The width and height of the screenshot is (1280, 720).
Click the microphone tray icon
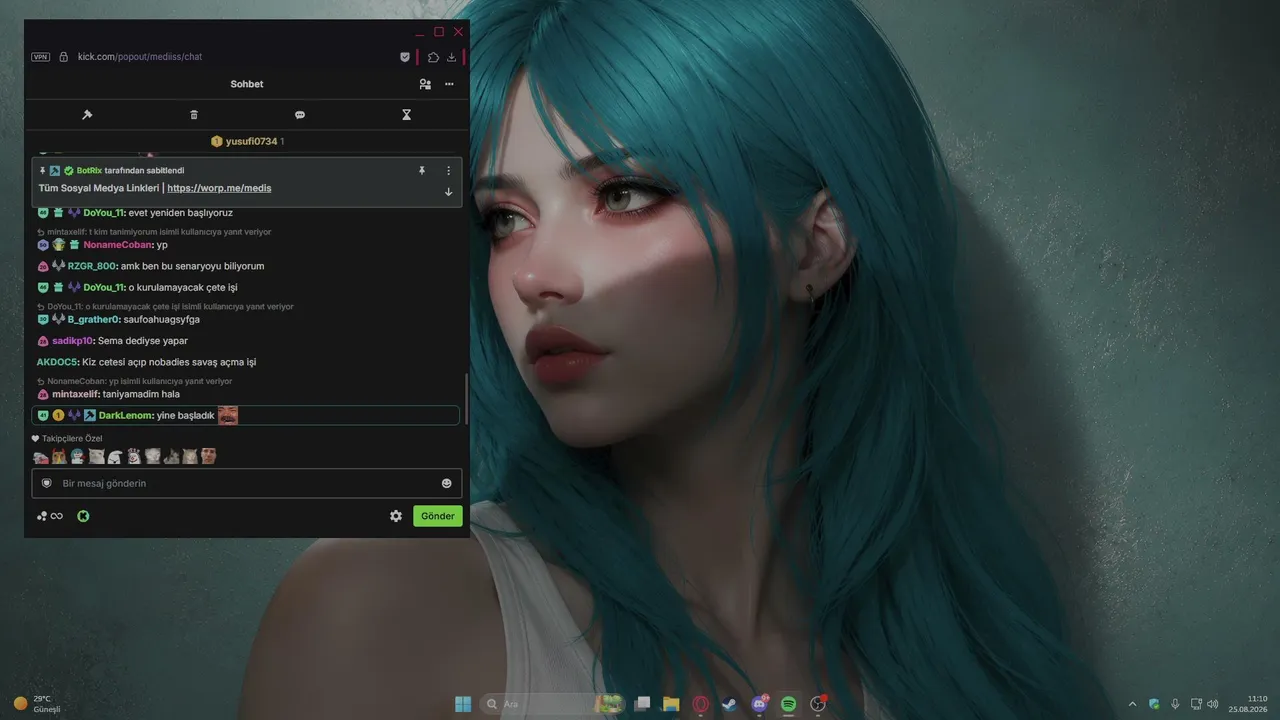[x=1175, y=704]
